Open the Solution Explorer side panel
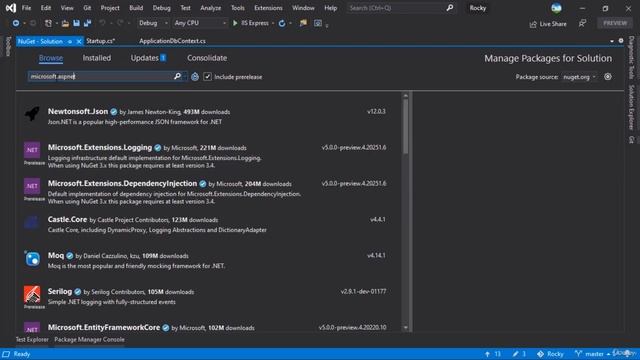This screenshot has width=640, height=360. 631,107
